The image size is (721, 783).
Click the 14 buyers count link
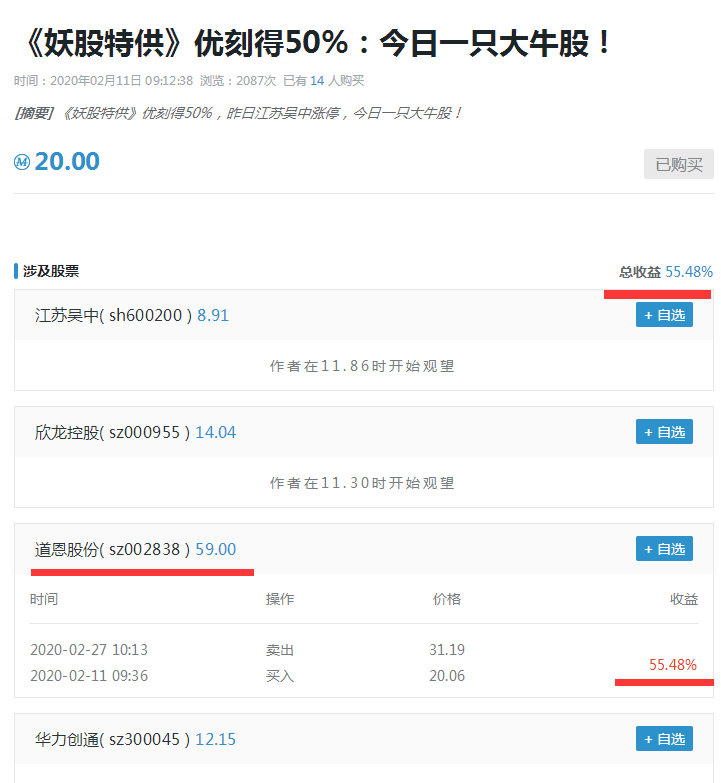[317, 81]
